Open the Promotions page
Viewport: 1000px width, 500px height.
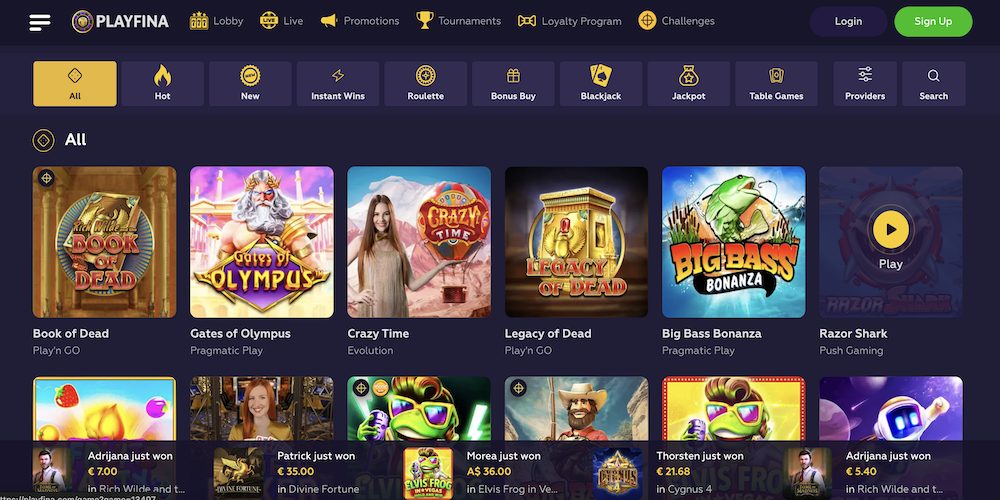tap(360, 21)
